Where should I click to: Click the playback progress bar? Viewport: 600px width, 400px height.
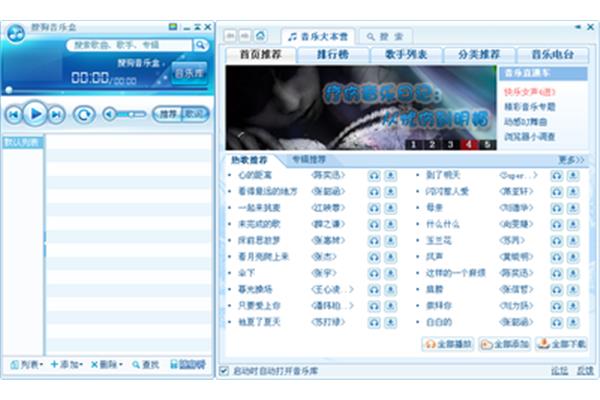[107, 90]
